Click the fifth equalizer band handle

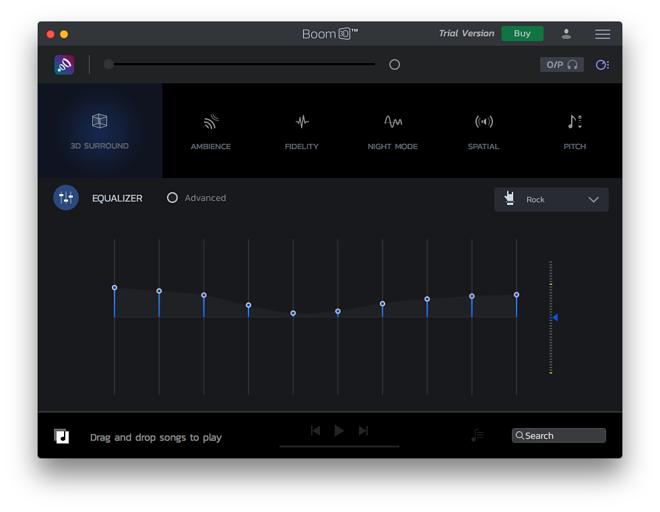pyautogui.click(x=293, y=313)
